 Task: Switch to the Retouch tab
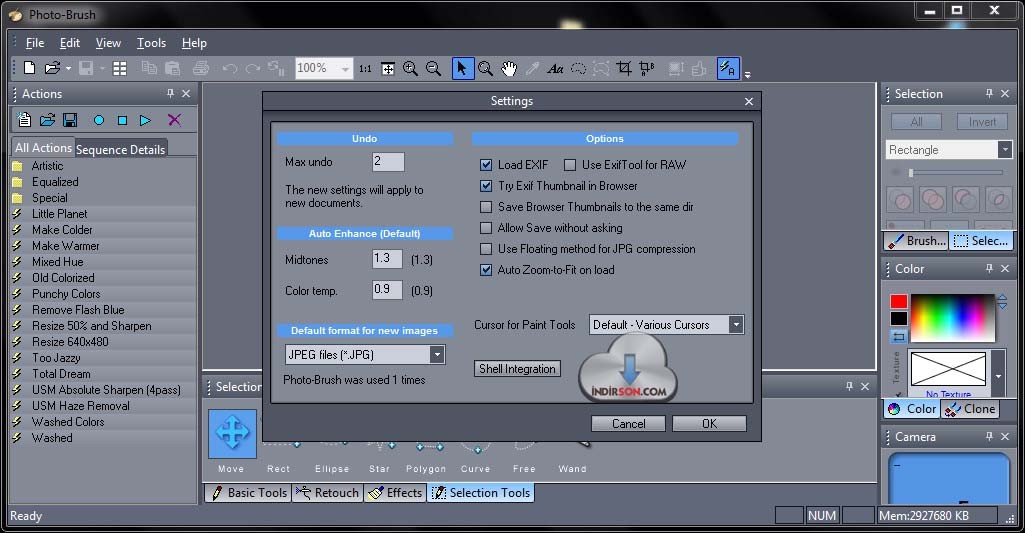point(327,493)
